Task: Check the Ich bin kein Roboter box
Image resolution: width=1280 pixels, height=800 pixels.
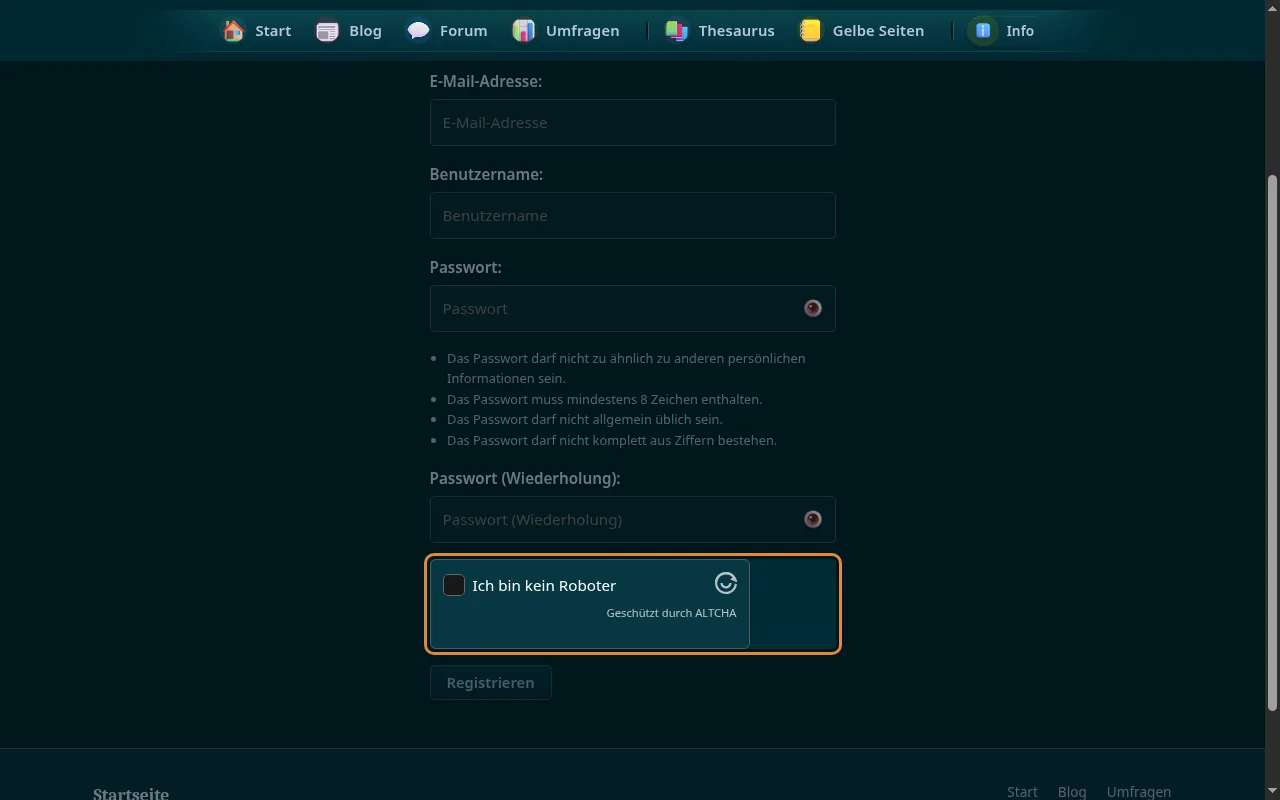Action: coord(454,585)
